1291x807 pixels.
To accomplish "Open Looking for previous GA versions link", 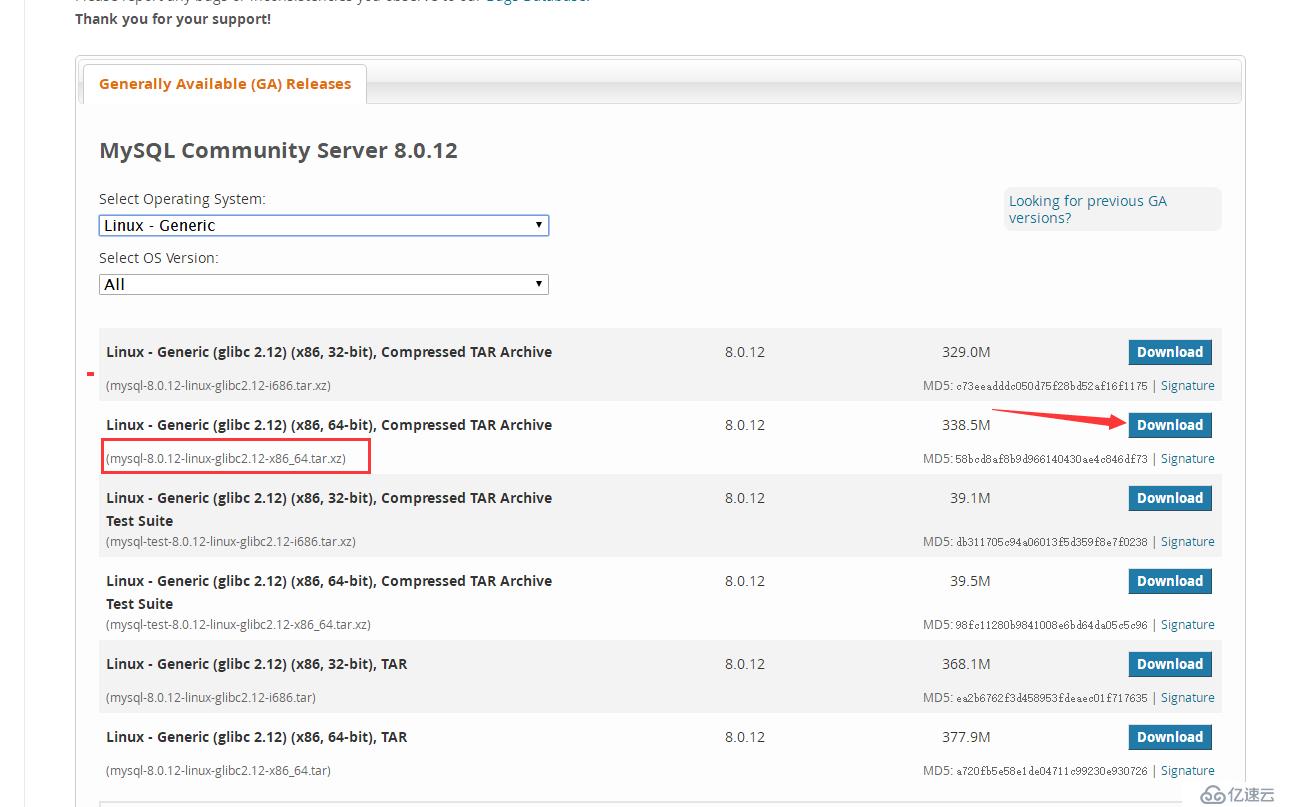I will pos(1087,209).
